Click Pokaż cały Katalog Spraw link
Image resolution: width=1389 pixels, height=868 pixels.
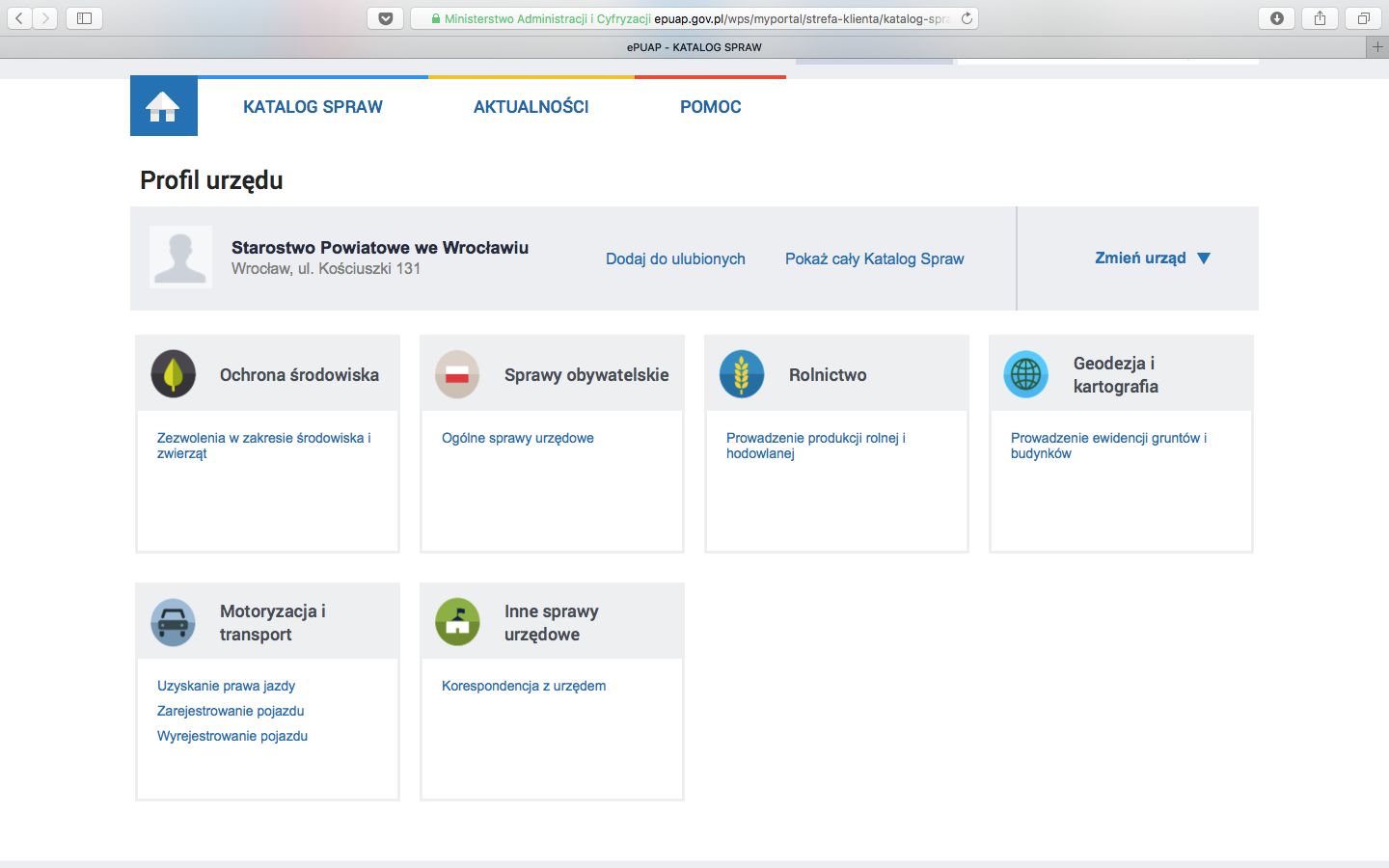875,258
